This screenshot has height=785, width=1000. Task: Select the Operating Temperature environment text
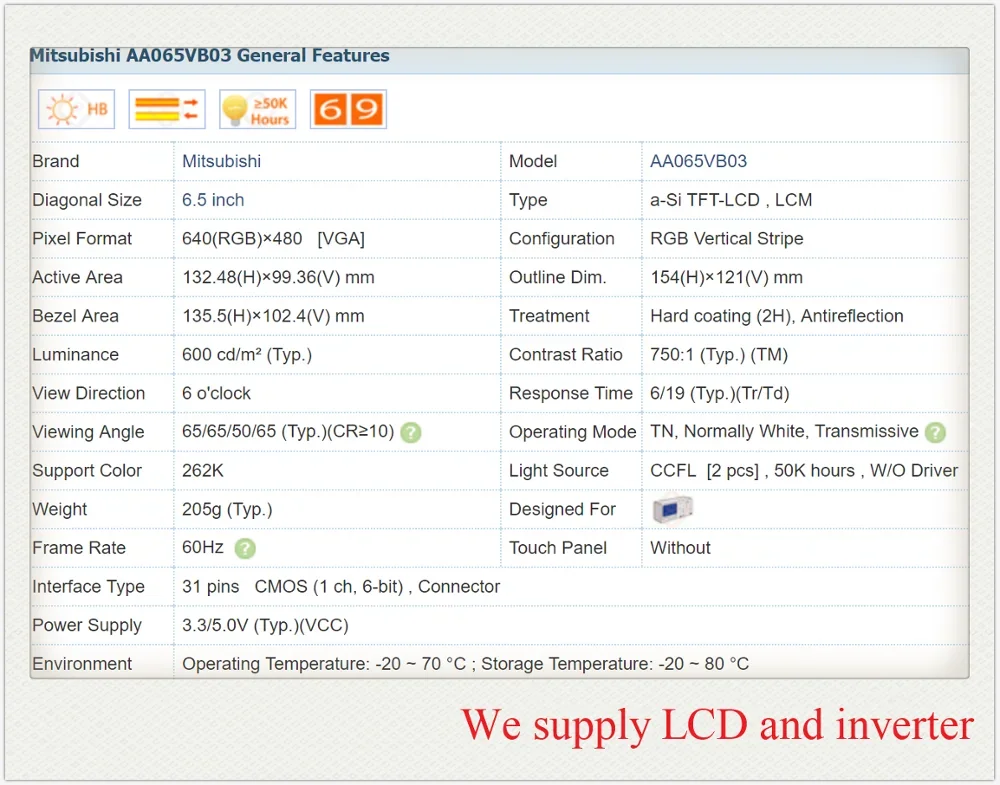466,664
